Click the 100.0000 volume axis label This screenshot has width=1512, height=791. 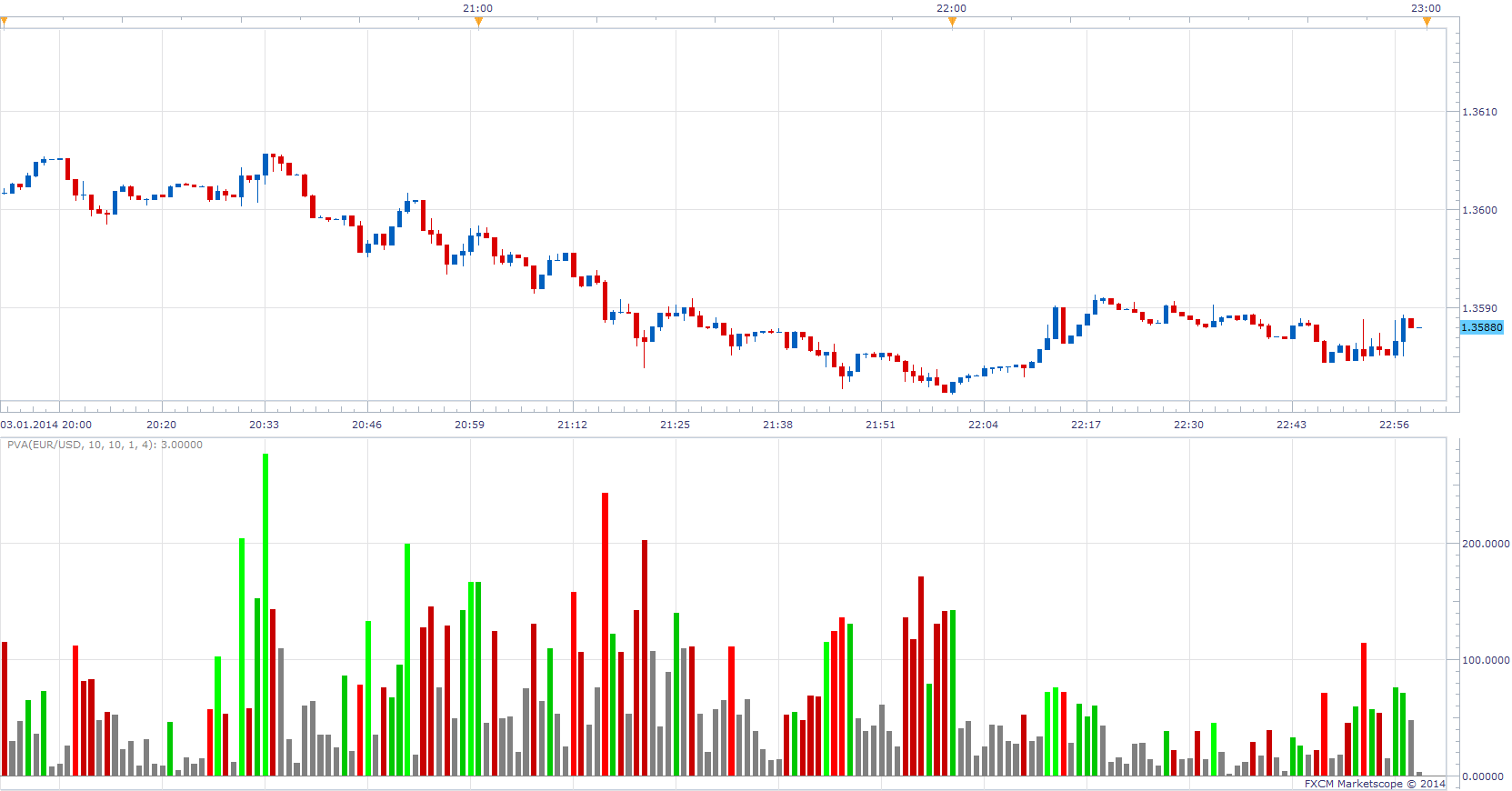(1486, 660)
